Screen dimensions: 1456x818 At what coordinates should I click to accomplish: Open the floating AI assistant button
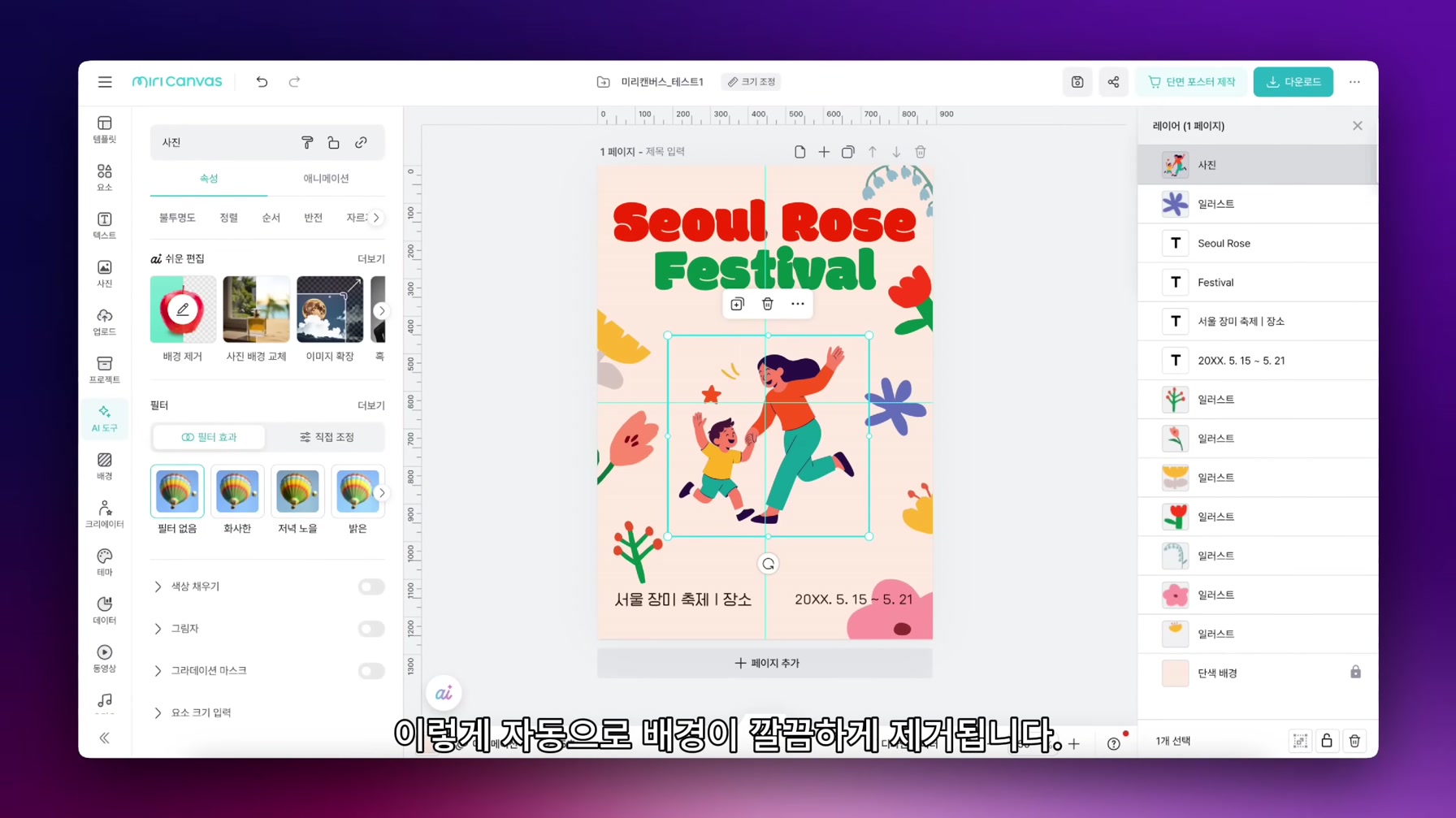click(444, 693)
